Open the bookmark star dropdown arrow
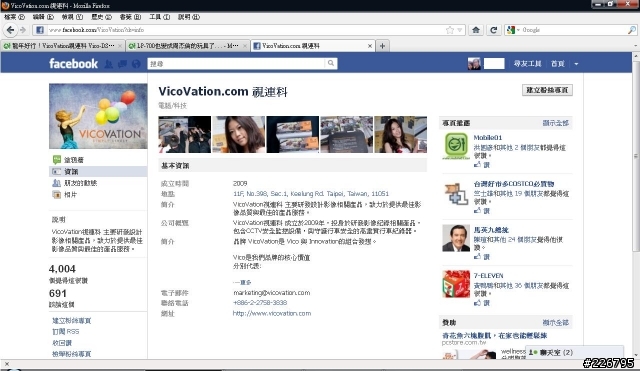The width and height of the screenshot is (640, 371). [460, 30]
